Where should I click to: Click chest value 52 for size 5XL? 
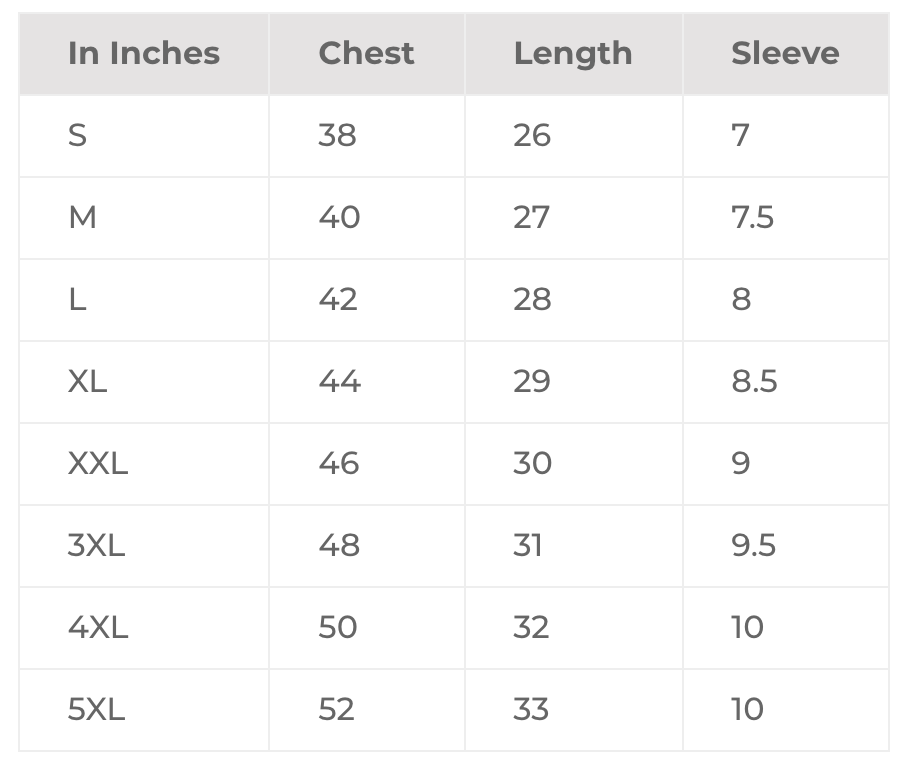point(337,709)
